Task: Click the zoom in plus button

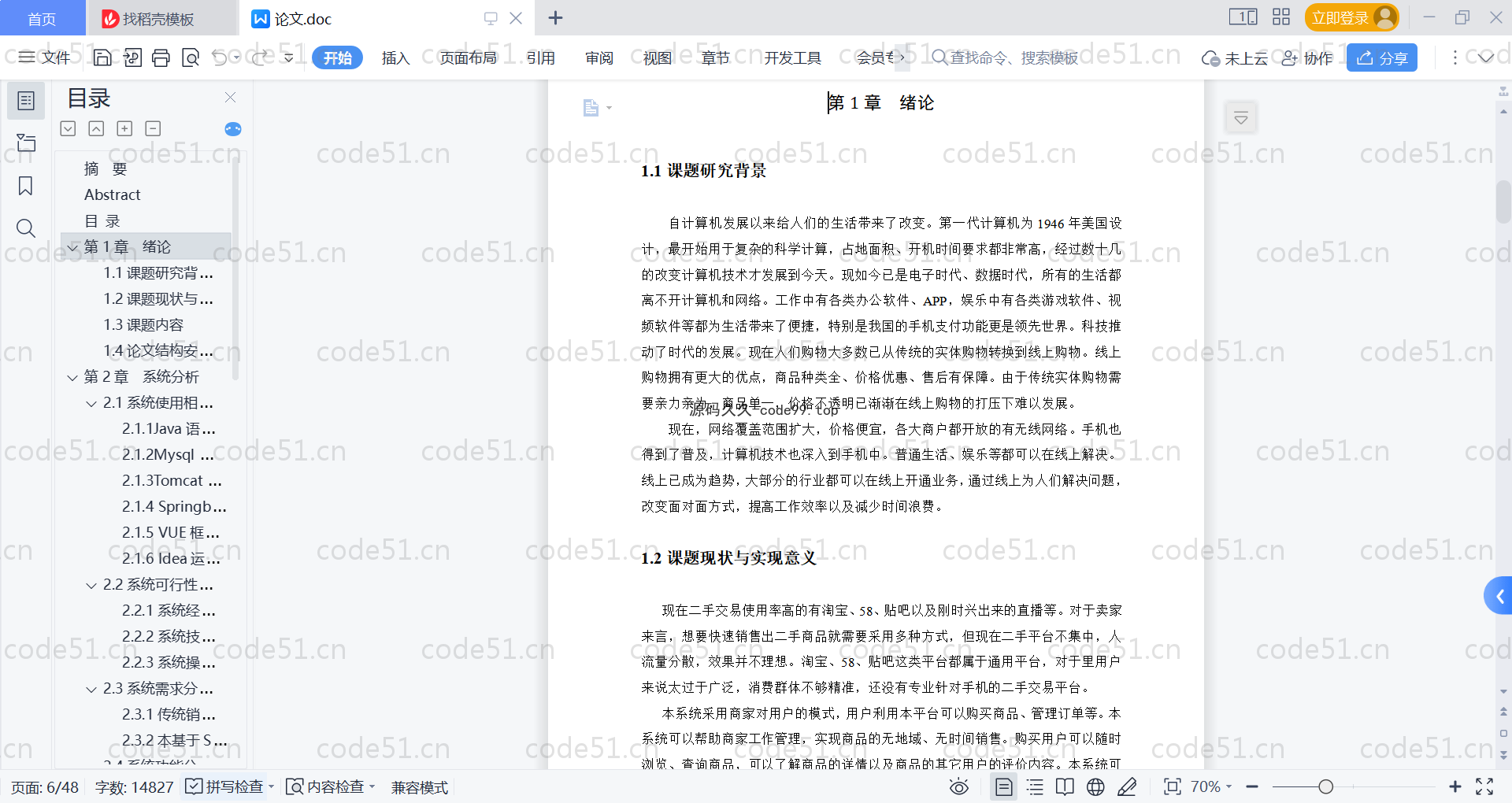Action: [x=1455, y=786]
